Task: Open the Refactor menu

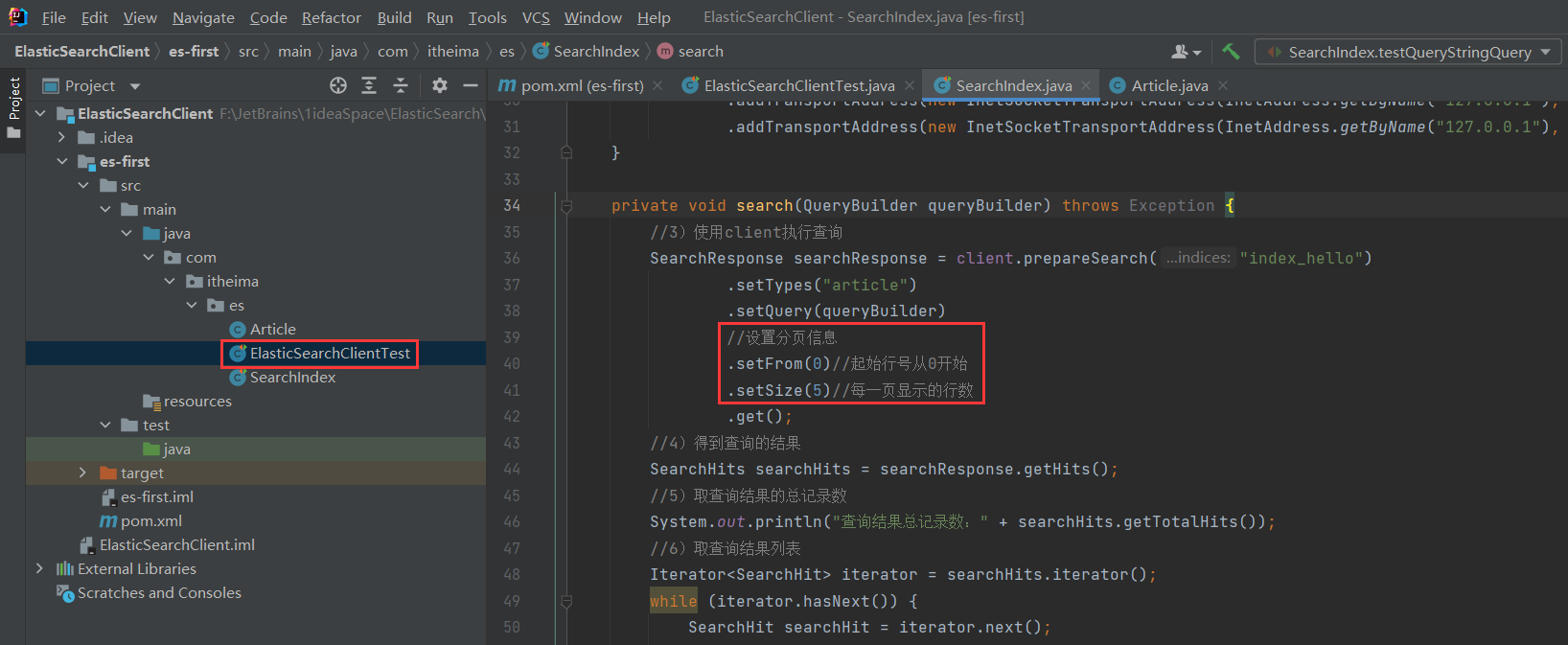Action: pyautogui.click(x=331, y=17)
